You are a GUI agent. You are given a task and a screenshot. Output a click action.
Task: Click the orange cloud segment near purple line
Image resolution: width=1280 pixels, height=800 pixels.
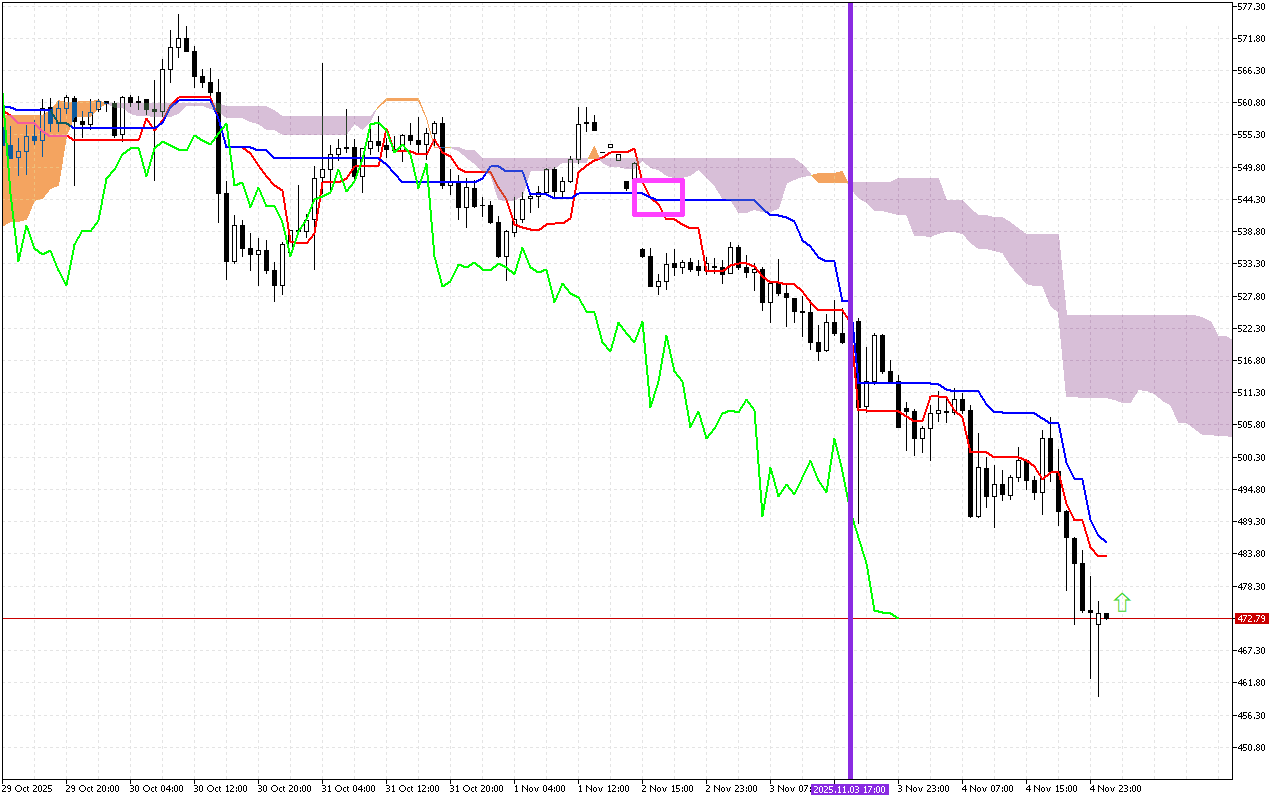click(829, 178)
